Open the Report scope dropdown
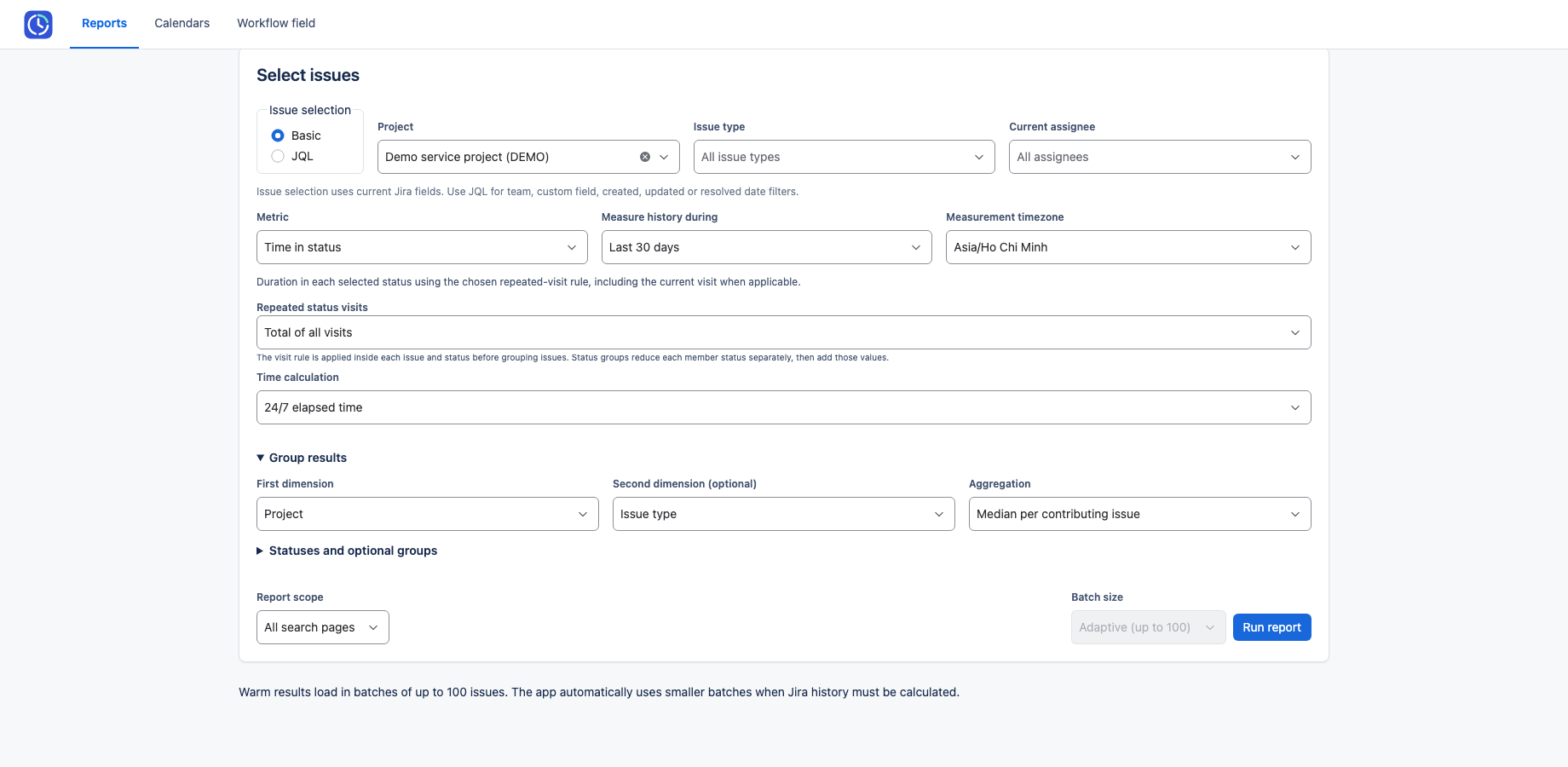1568x767 pixels. coord(322,627)
